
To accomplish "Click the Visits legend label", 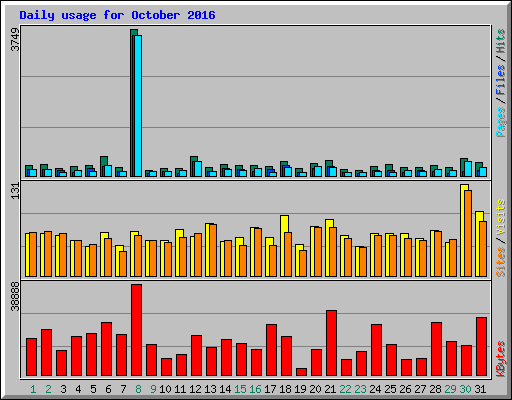I will (x=500, y=218).
